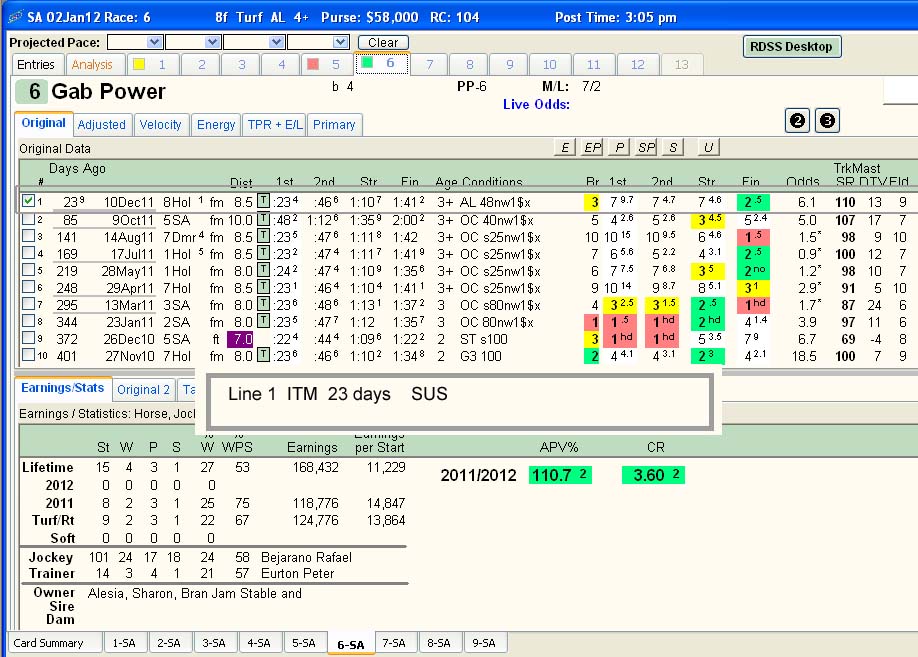Switch to the Velocity tab

pos(160,125)
